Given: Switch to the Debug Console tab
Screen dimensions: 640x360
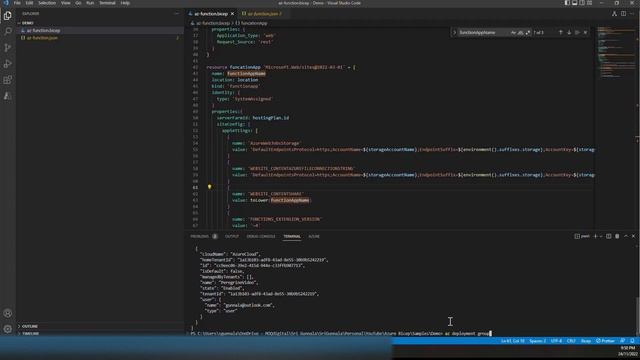Looking at the screenshot, I should click(x=261, y=236).
